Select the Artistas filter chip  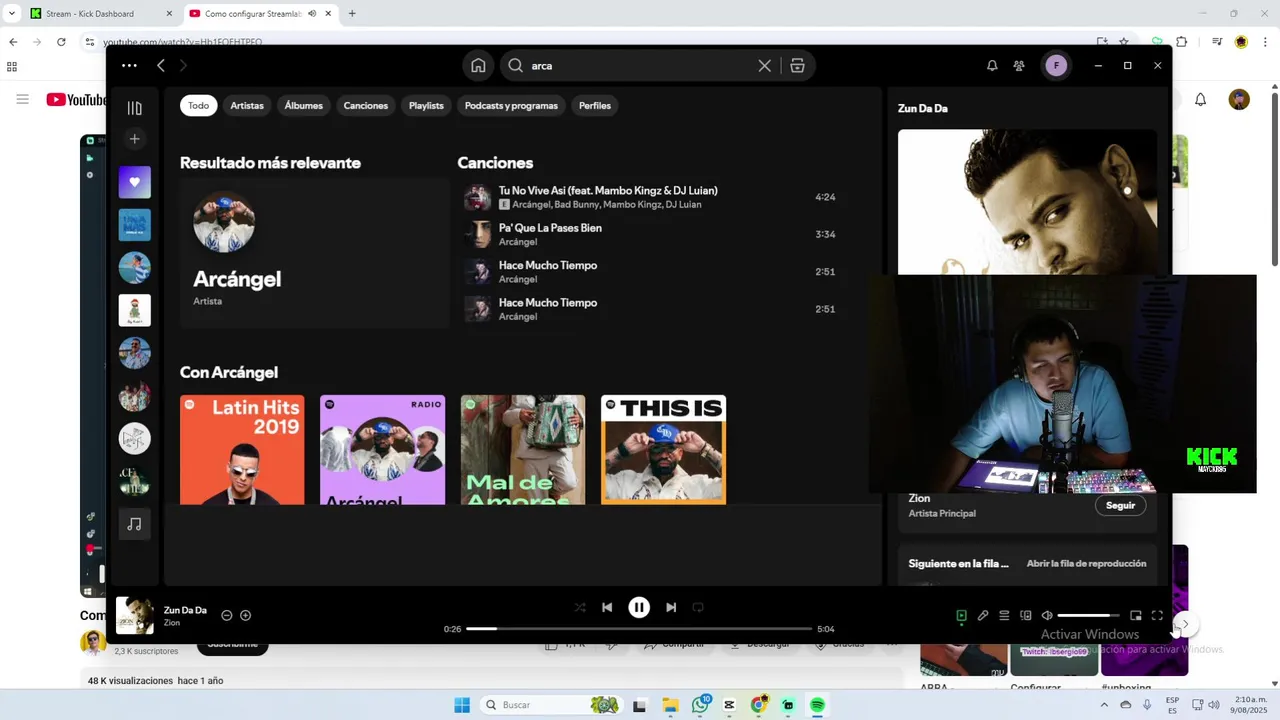click(x=247, y=106)
